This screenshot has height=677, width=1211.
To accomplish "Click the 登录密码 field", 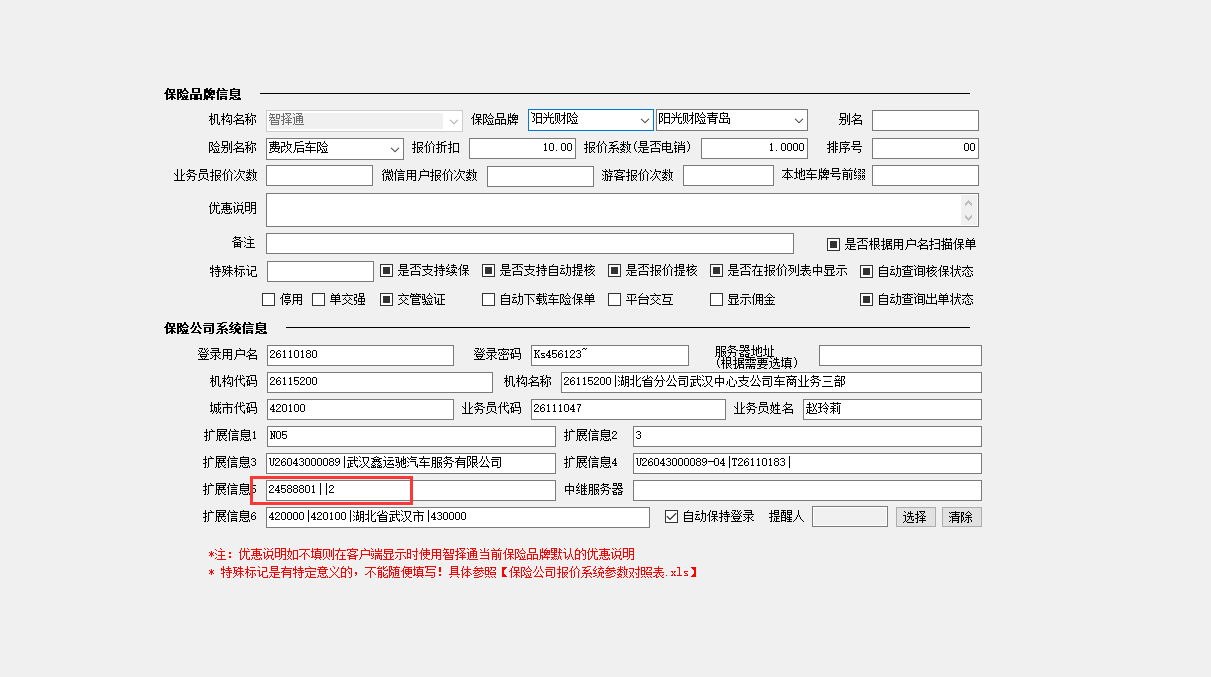I will pos(609,355).
